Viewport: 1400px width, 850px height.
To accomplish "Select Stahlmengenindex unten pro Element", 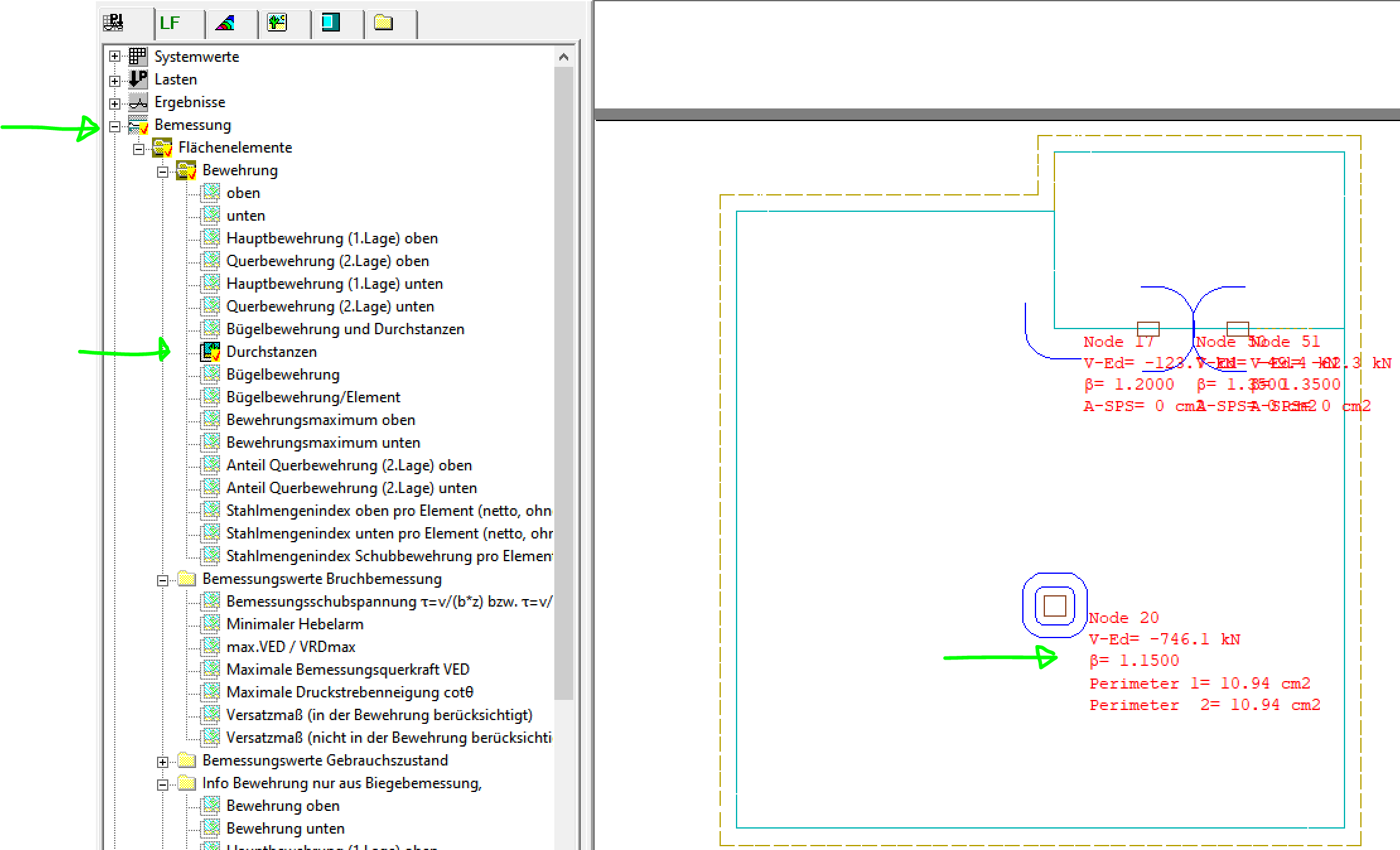I will pyautogui.click(x=388, y=533).
